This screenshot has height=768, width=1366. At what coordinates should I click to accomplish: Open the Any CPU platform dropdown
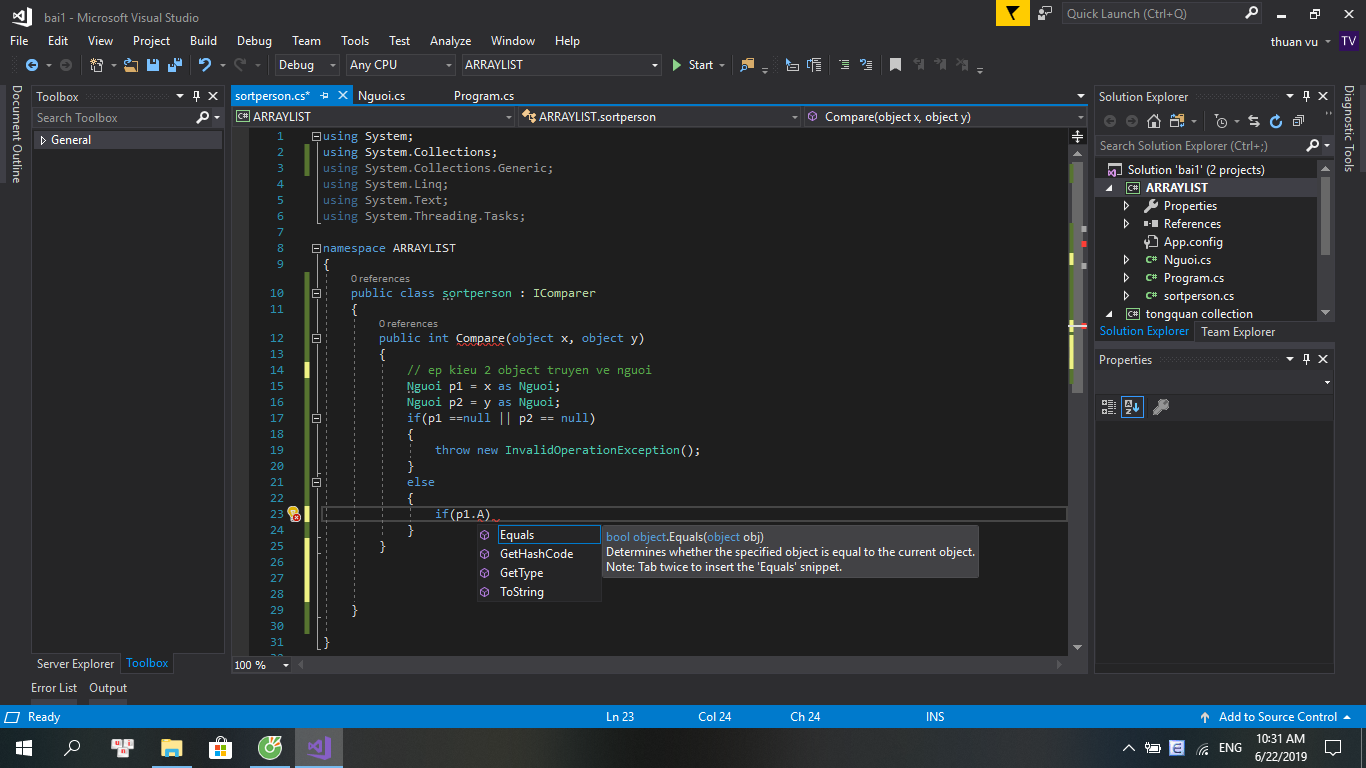tap(400, 65)
